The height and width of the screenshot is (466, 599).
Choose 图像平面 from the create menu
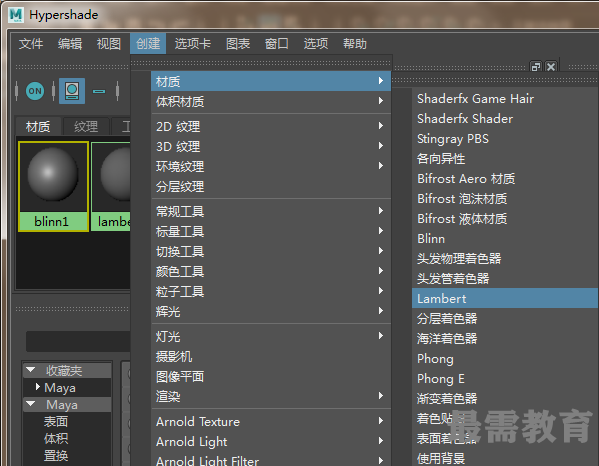click(x=271, y=376)
